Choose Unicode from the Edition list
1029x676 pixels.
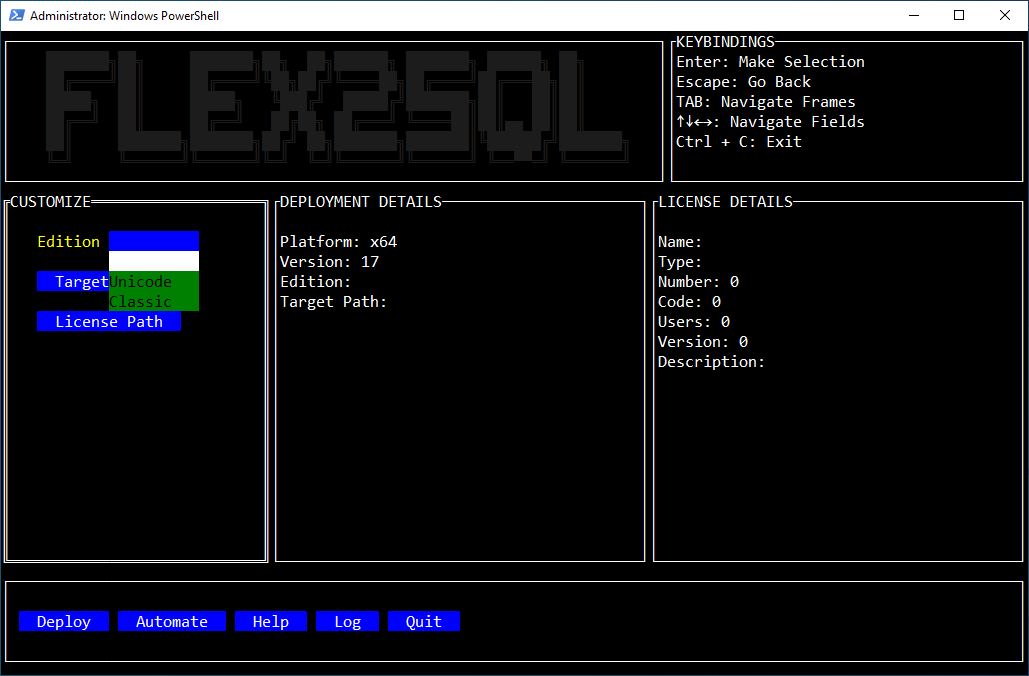pos(153,282)
